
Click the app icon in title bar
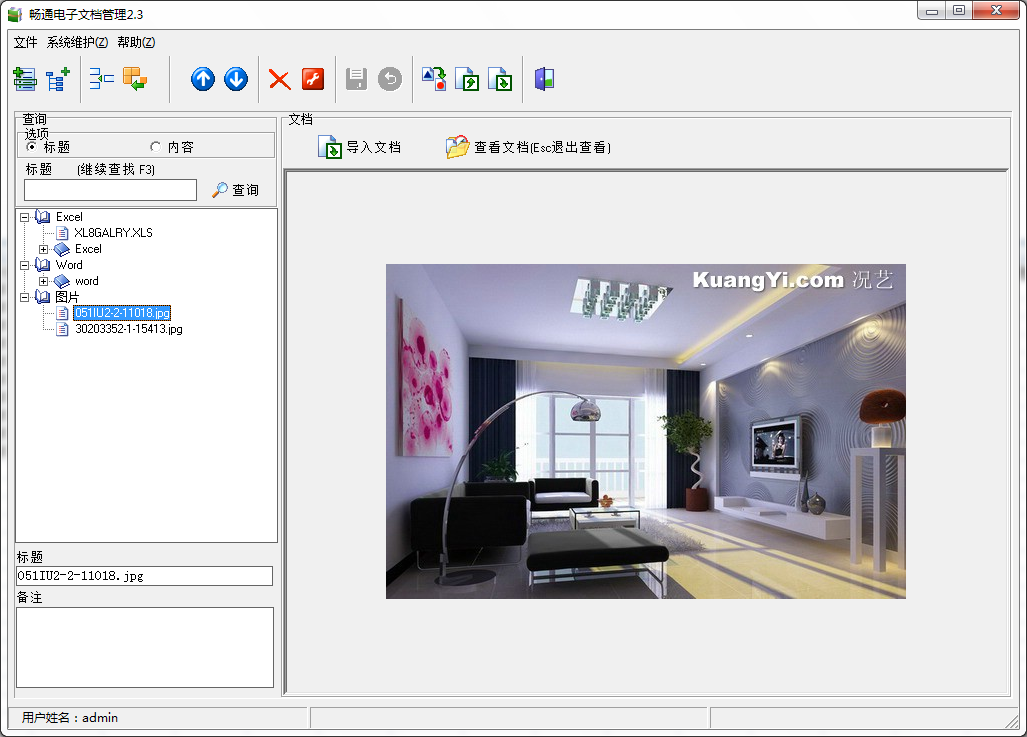pyautogui.click(x=14, y=14)
